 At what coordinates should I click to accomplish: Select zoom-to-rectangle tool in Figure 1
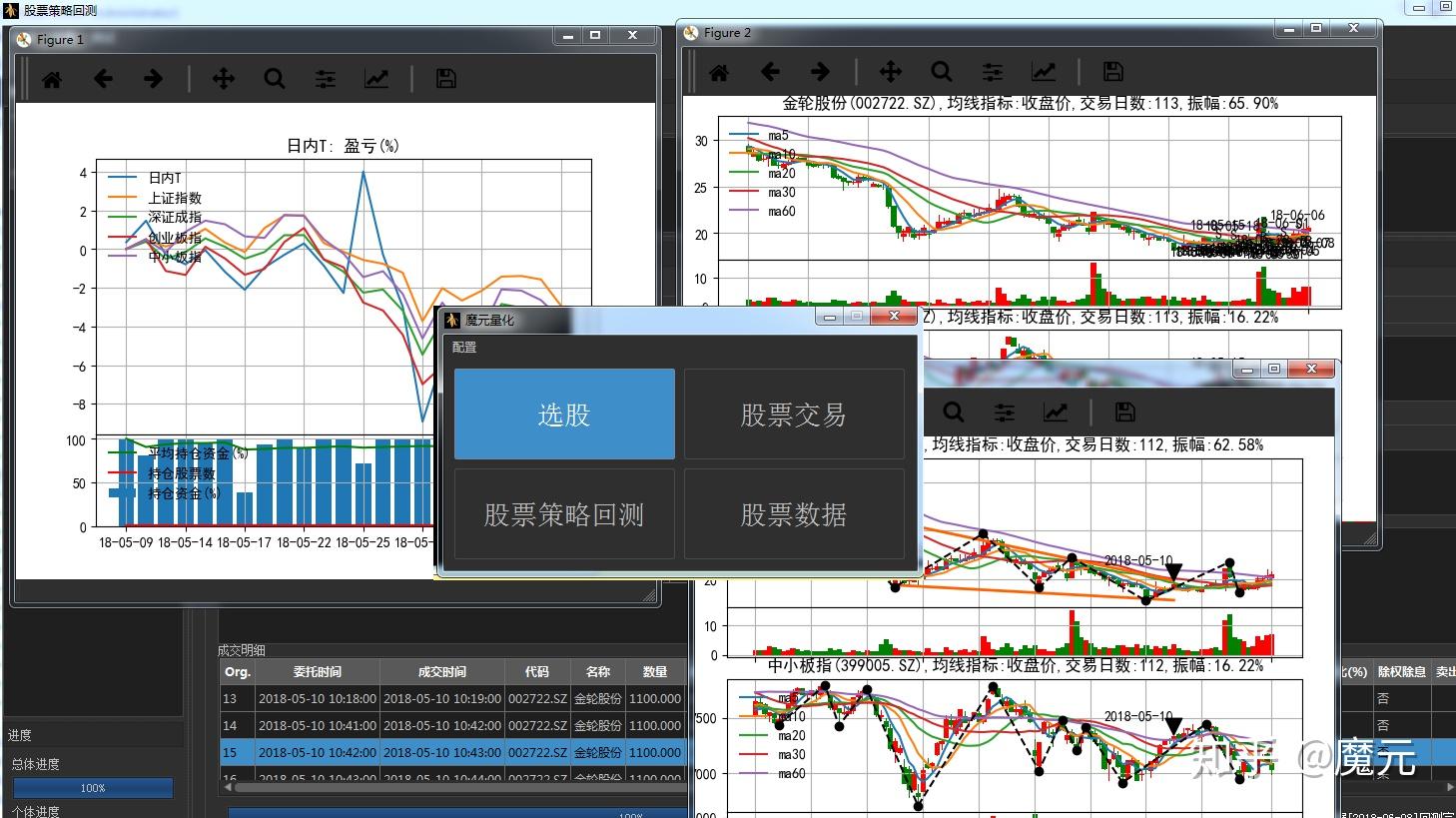pyautogui.click(x=274, y=78)
